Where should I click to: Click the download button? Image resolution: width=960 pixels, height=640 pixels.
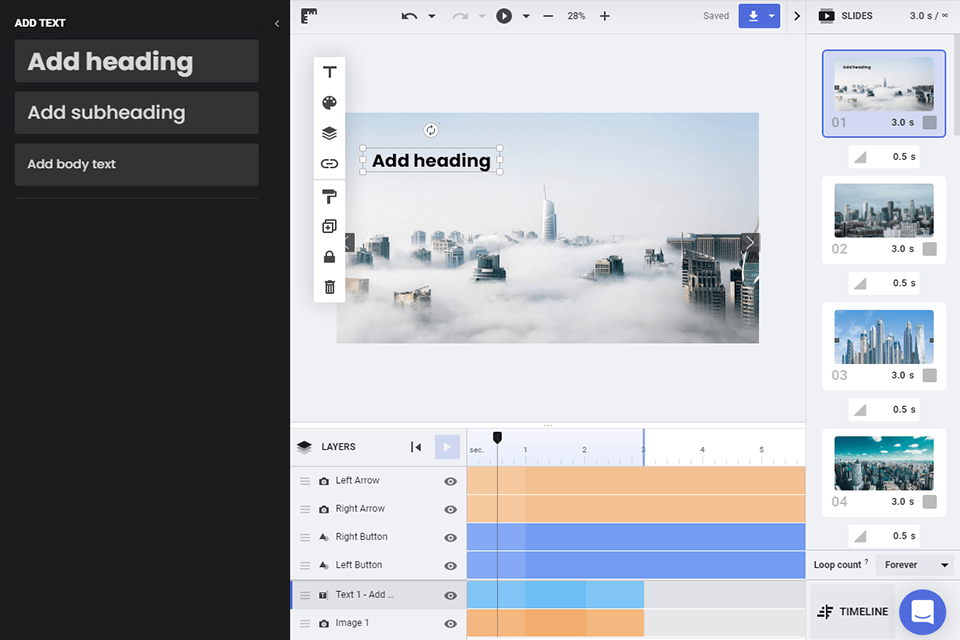tap(753, 16)
